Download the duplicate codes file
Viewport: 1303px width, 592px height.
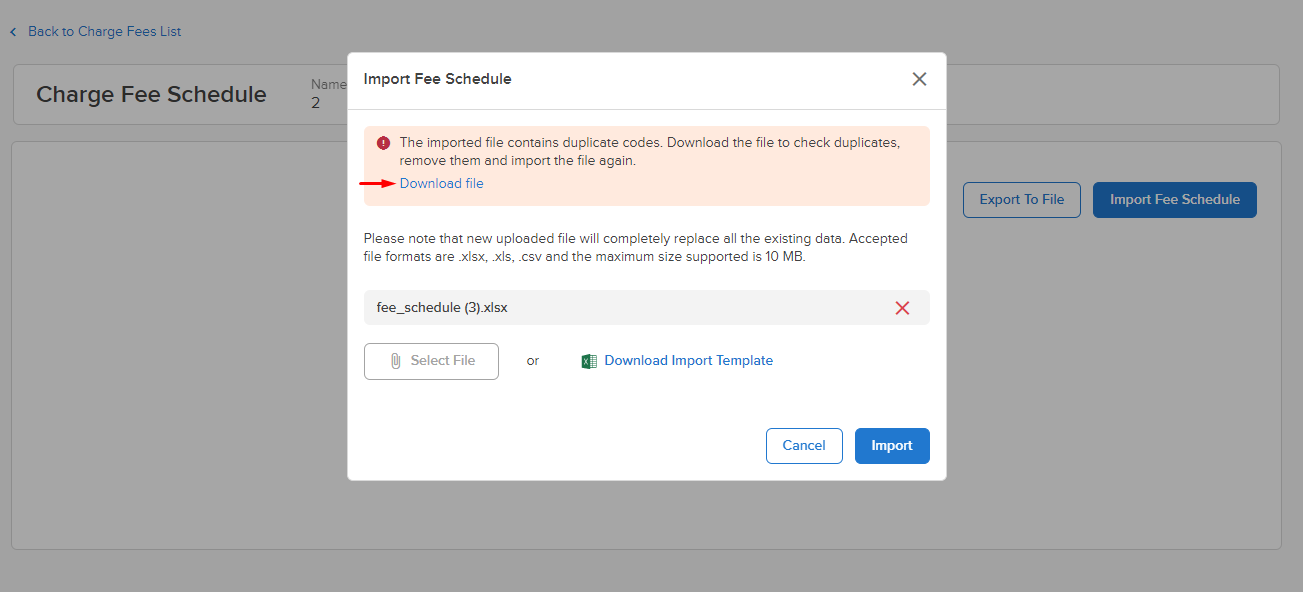click(x=442, y=183)
